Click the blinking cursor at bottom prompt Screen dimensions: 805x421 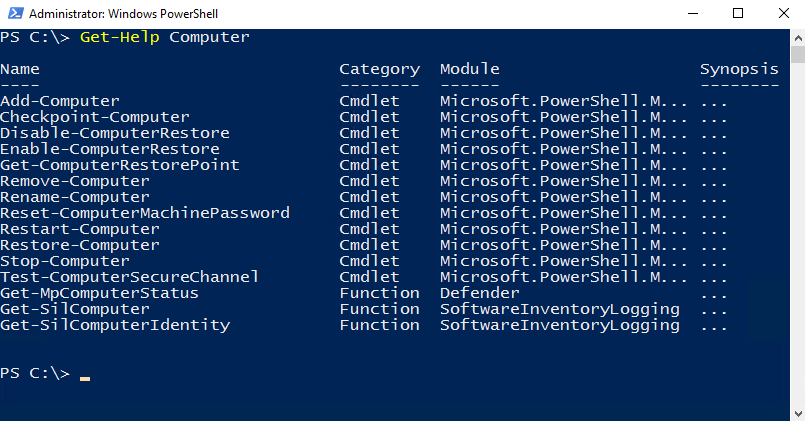(x=85, y=379)
